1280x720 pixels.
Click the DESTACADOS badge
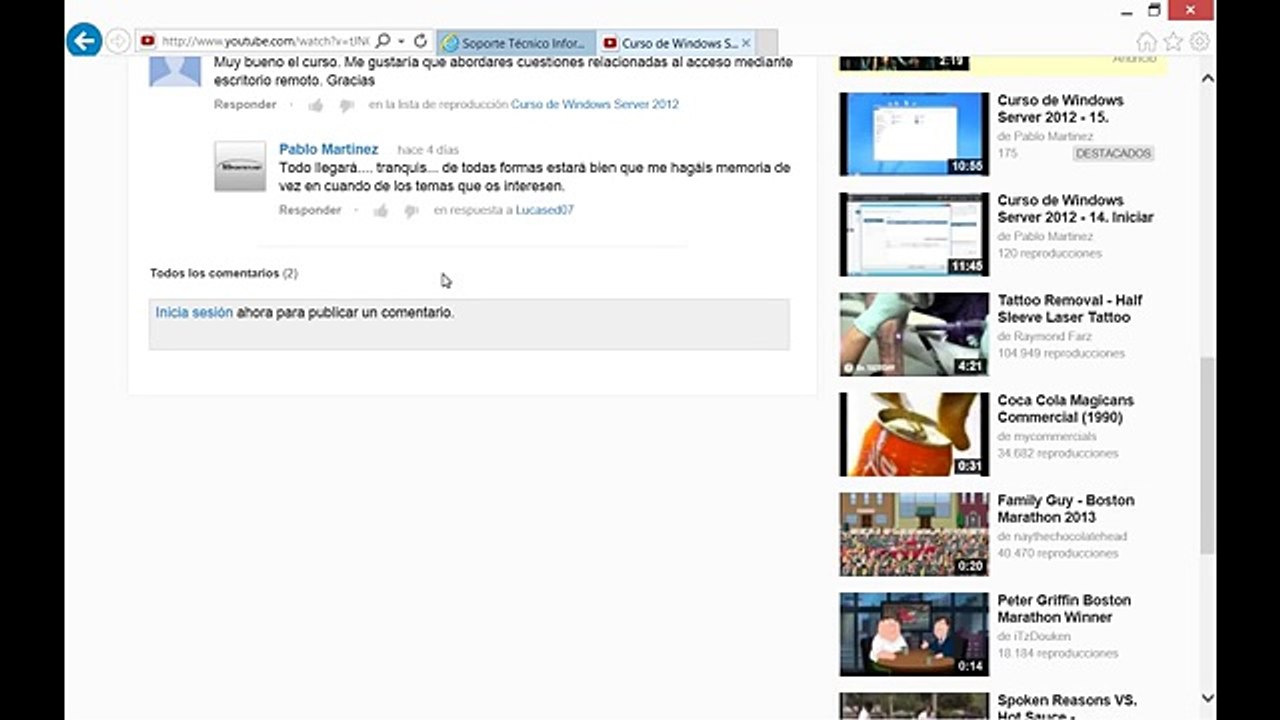point(1113,154)
